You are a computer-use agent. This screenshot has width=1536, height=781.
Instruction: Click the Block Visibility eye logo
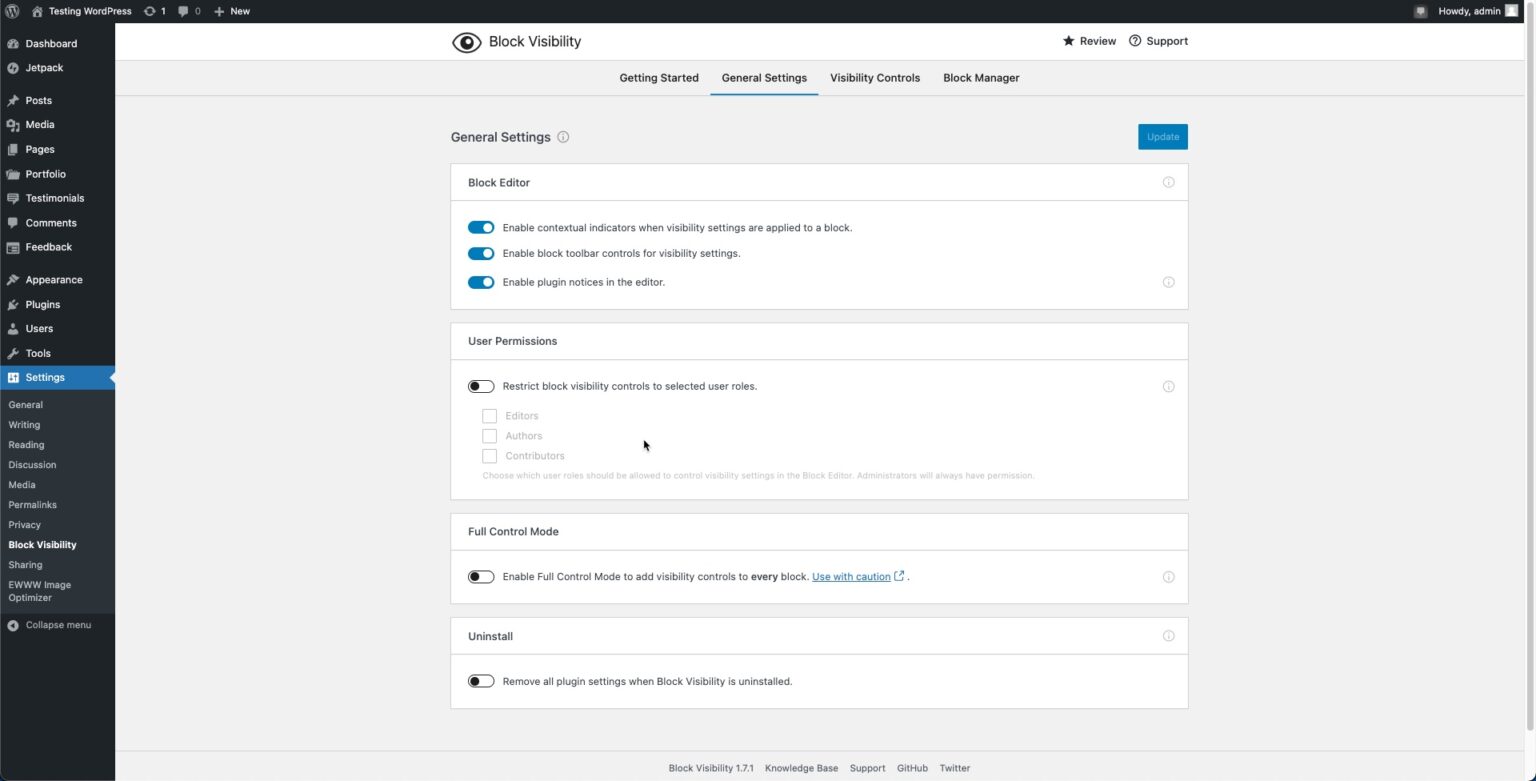[x=466, y=42]
